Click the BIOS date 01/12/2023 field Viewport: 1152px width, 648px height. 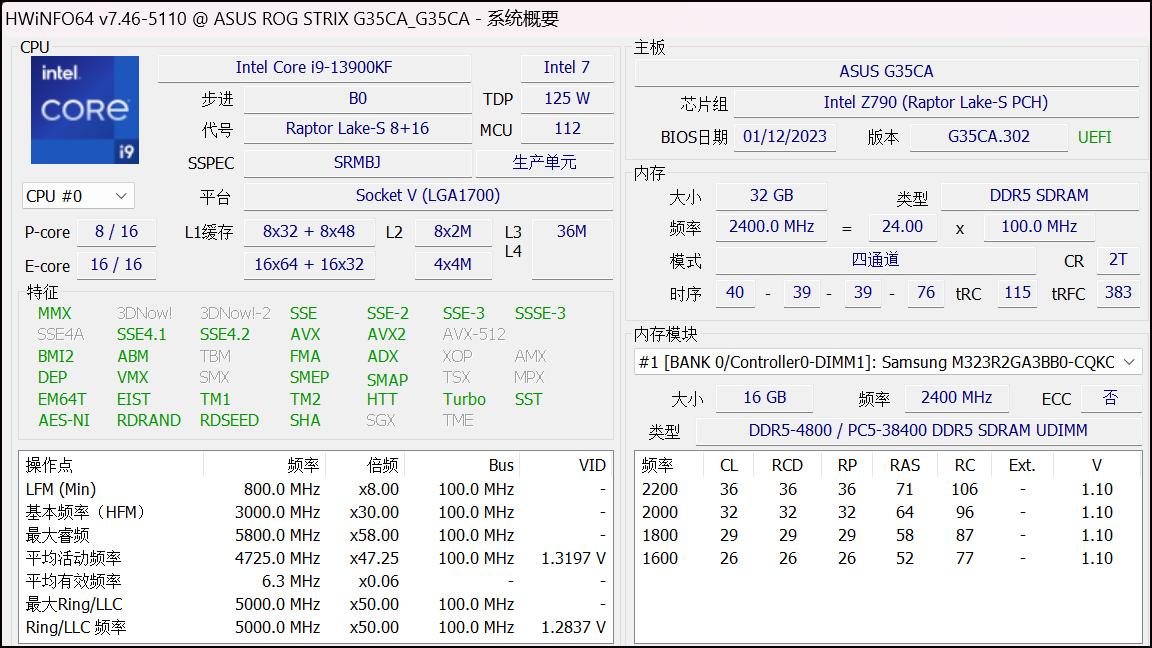click(x=783, y=137)
